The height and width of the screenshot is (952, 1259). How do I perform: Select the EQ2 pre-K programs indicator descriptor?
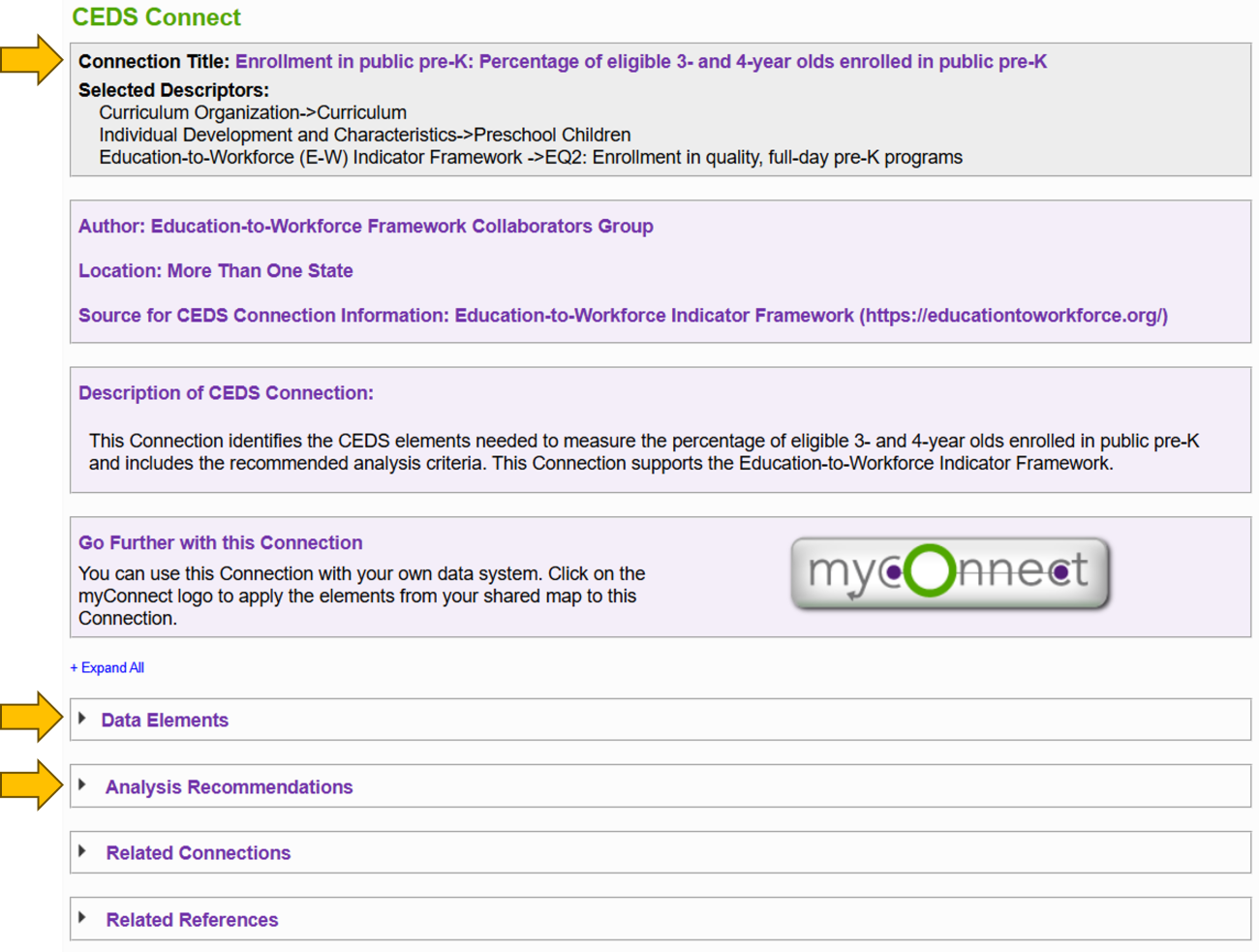[x=531, y=157]
